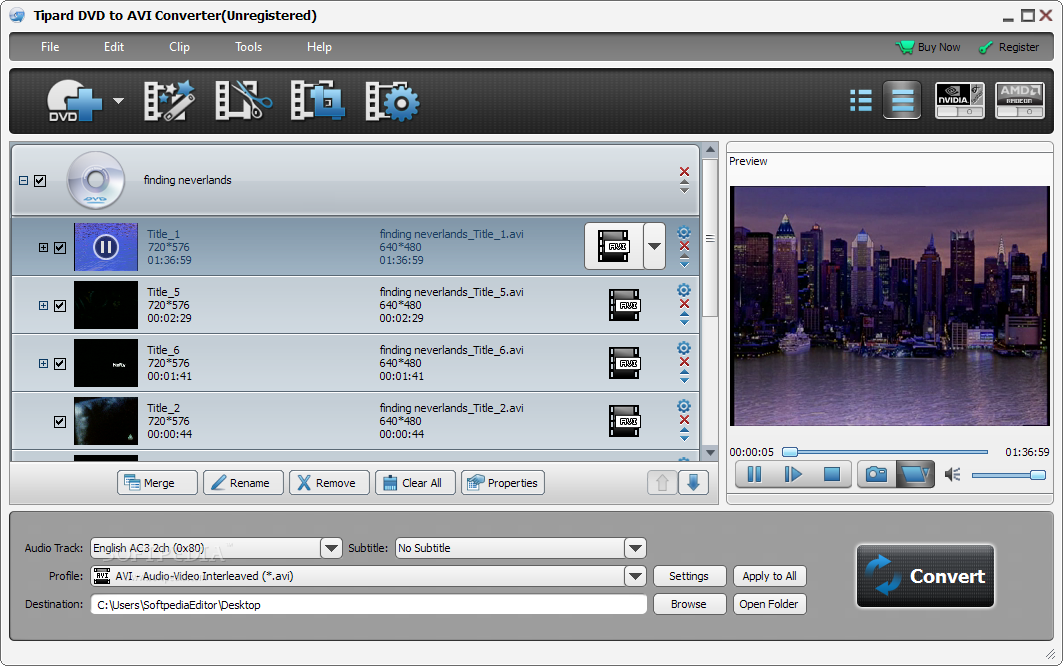Open the Title_1 format dropdown arrow
The image size is (1063, 666).
(654, 246)
